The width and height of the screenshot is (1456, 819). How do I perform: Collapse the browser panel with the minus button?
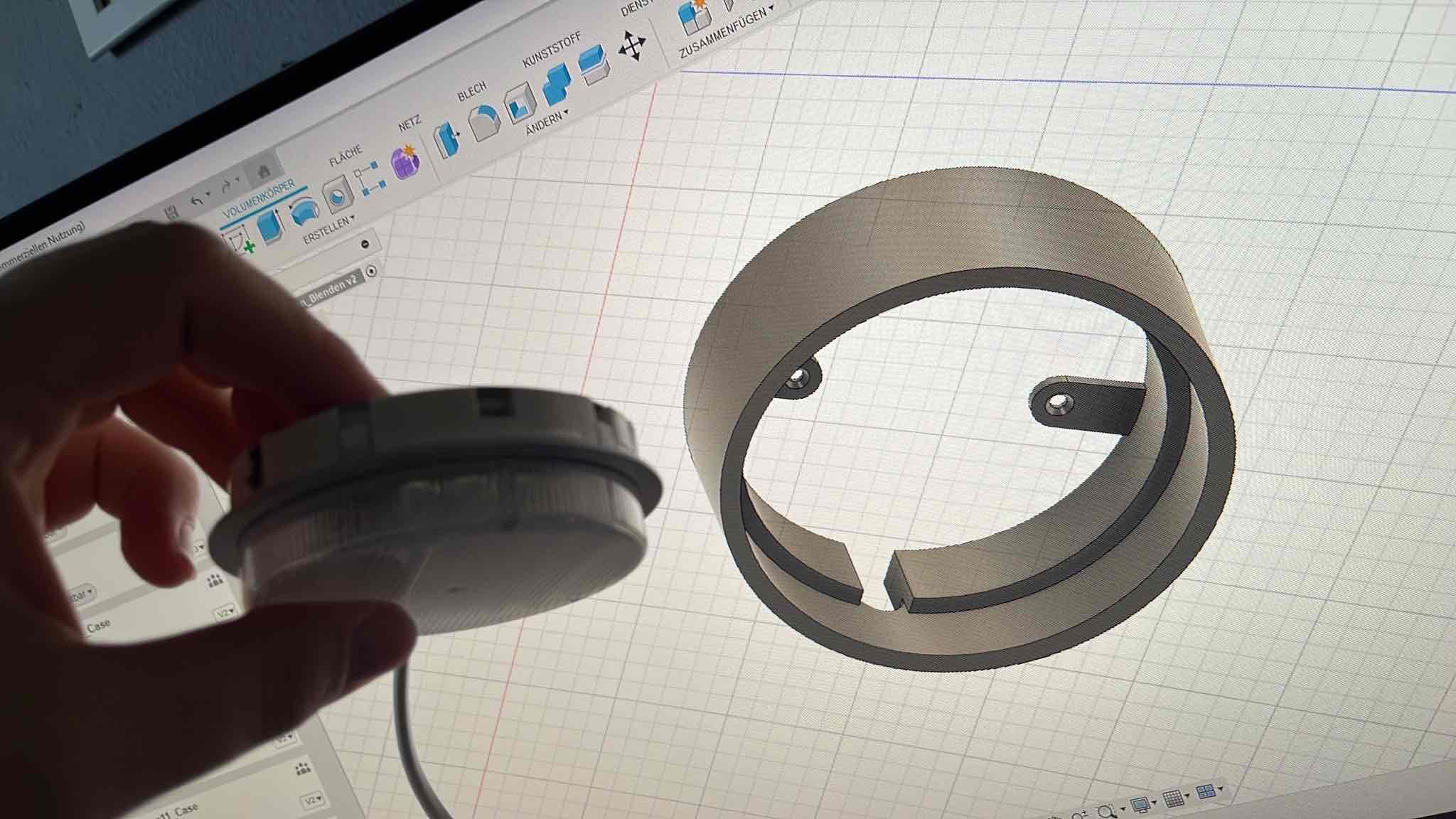(x=365, y=243)
